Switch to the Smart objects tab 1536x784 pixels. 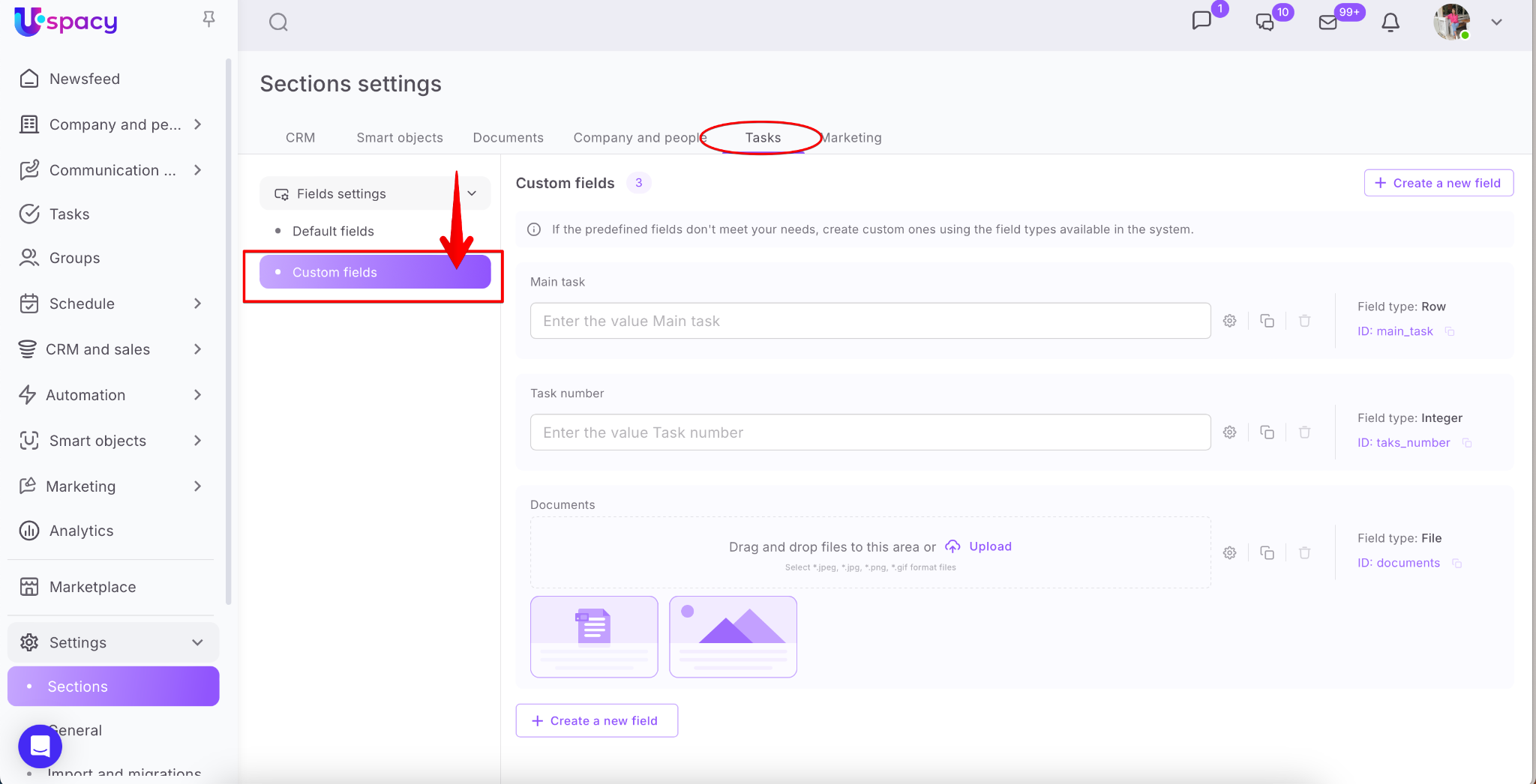[x=399, y=138]
